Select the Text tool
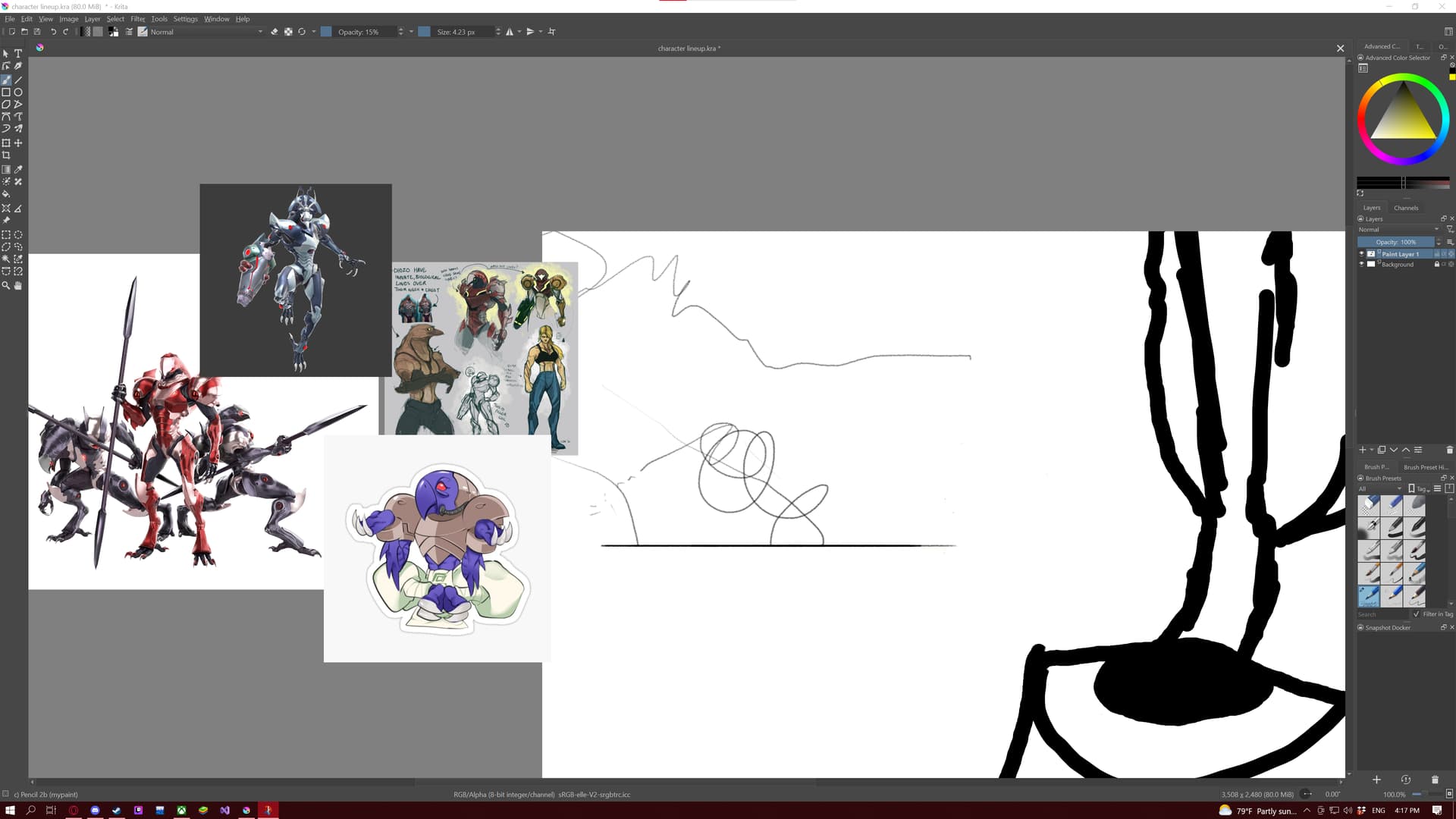Screen dimensions: 1456x819 (x=18, y=54)
